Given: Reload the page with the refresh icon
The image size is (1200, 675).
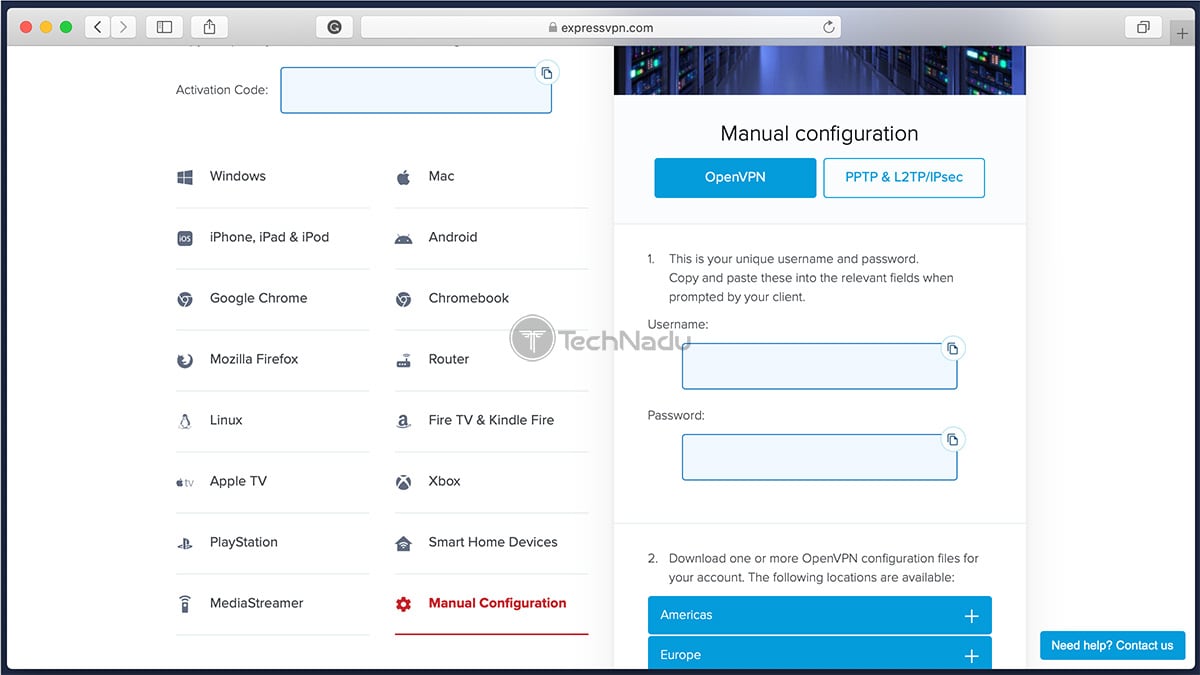Looking at the screenshot, I should [x=828, y=27].
